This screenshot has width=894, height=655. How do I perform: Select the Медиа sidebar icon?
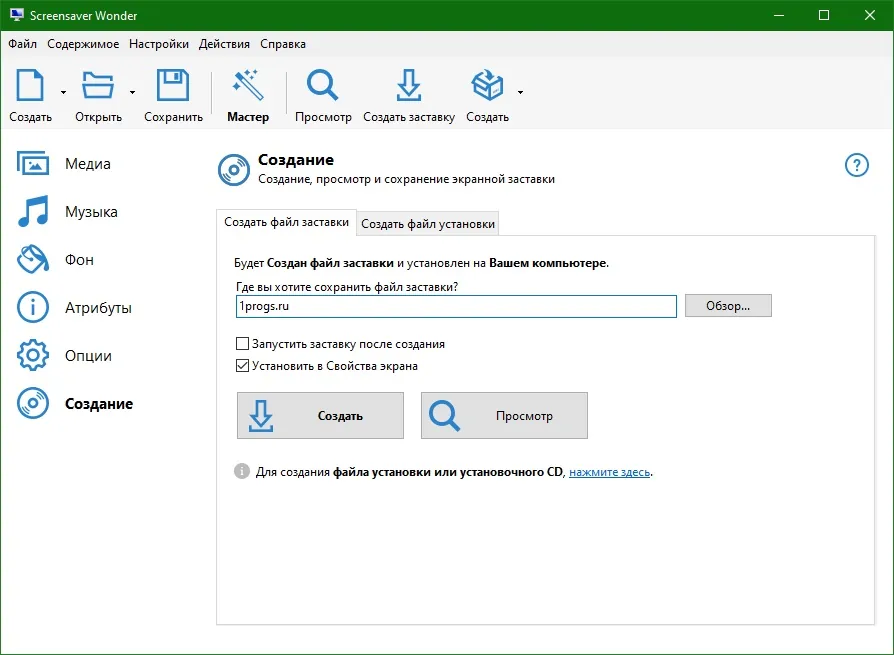pos(33,164)
